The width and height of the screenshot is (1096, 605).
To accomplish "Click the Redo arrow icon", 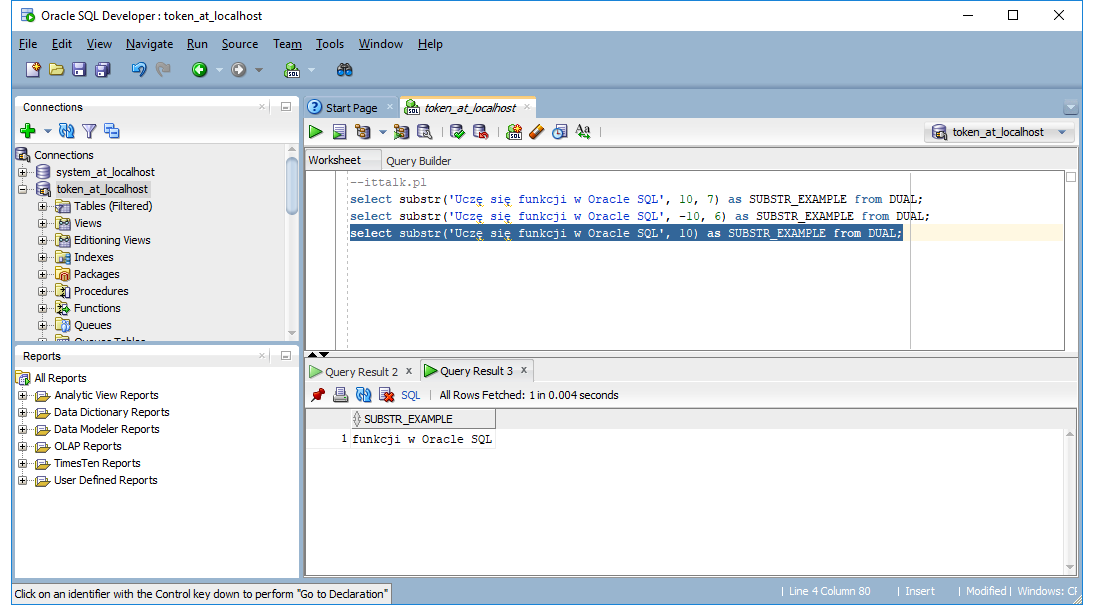I will (x=164, y=70).
